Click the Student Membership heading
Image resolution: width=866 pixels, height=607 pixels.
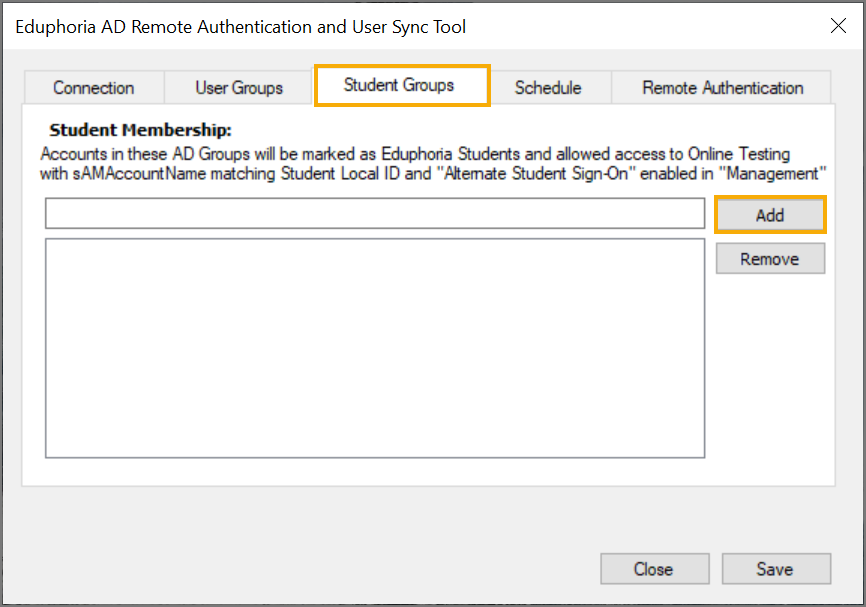point(140,130)
